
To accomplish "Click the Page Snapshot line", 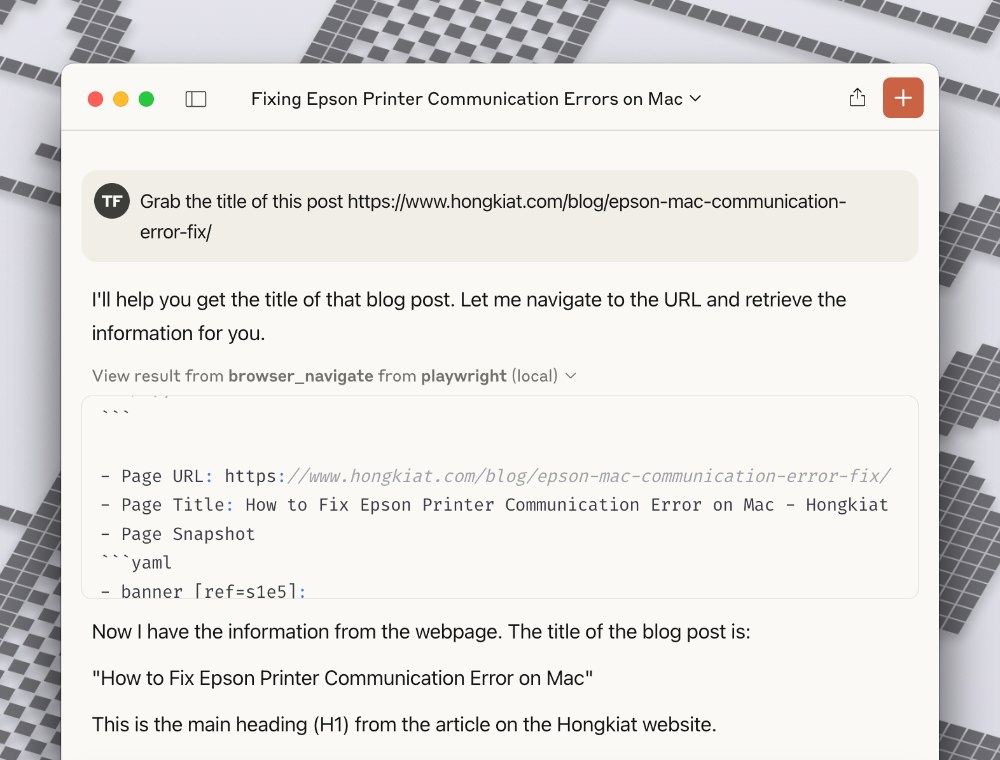I will (x=178, y=534).
